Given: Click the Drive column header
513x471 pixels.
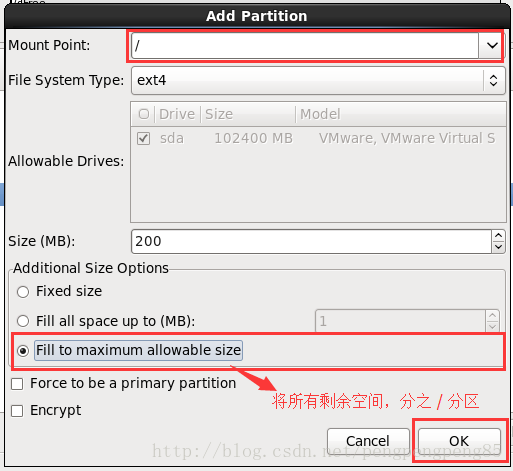Looking at the screenshot, I should pos(177,114).
